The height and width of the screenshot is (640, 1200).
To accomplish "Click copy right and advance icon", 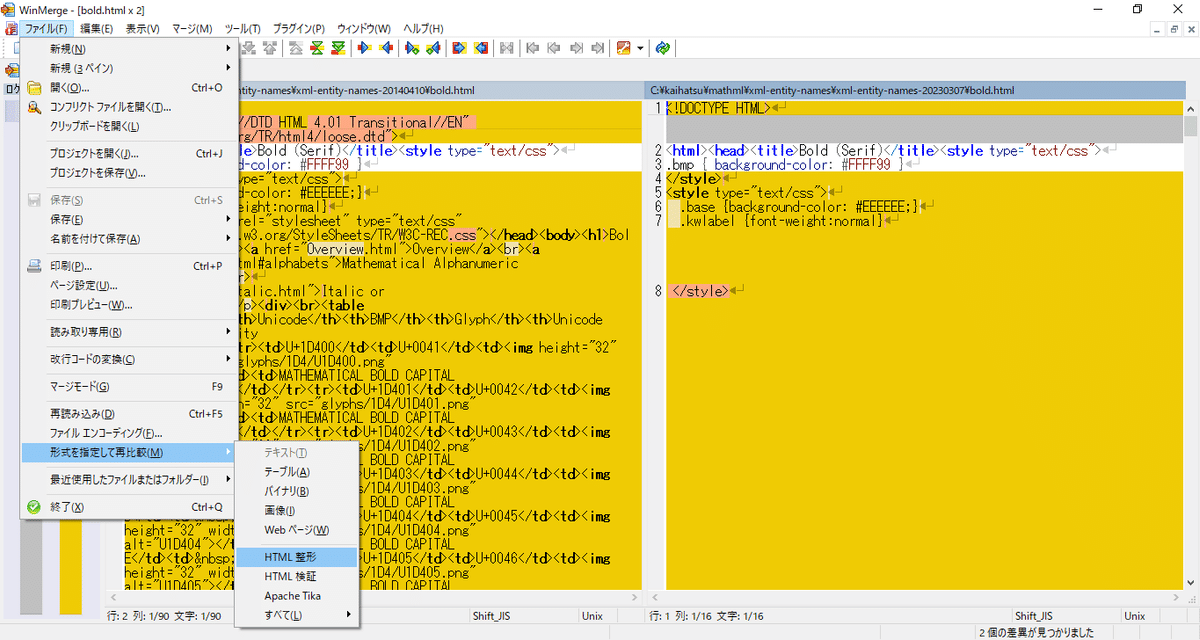I will (x=411, y=48).
